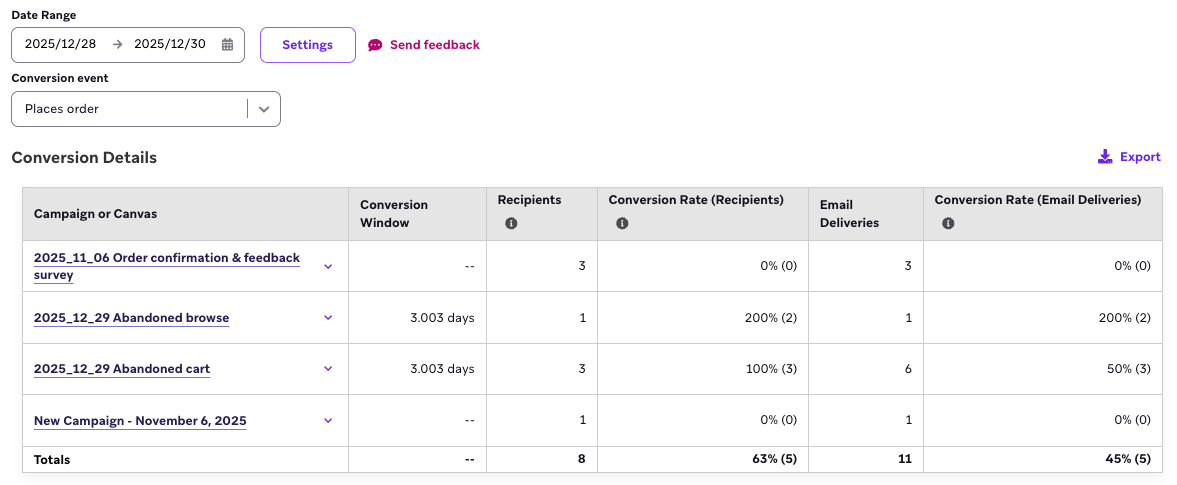
Task: Click the calendar icon in date range
Action: point(227,45)
